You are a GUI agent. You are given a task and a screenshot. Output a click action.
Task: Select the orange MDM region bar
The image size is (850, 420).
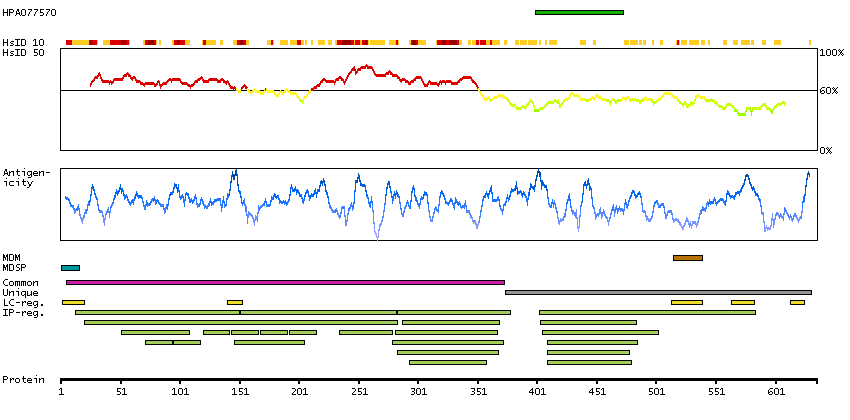click(687, 258)
